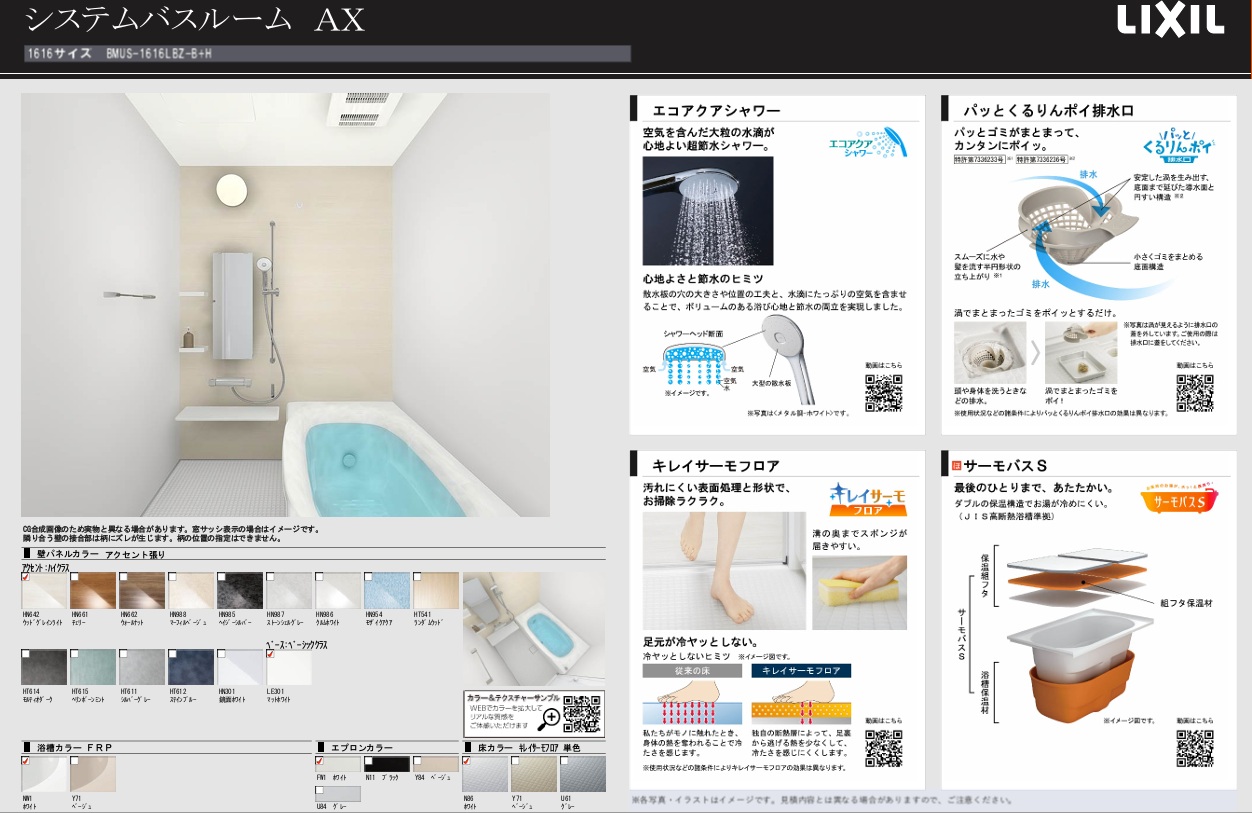Click the sponge cleaning floor photo
This screenshot has height=813, width=1252.
[860, 592]
